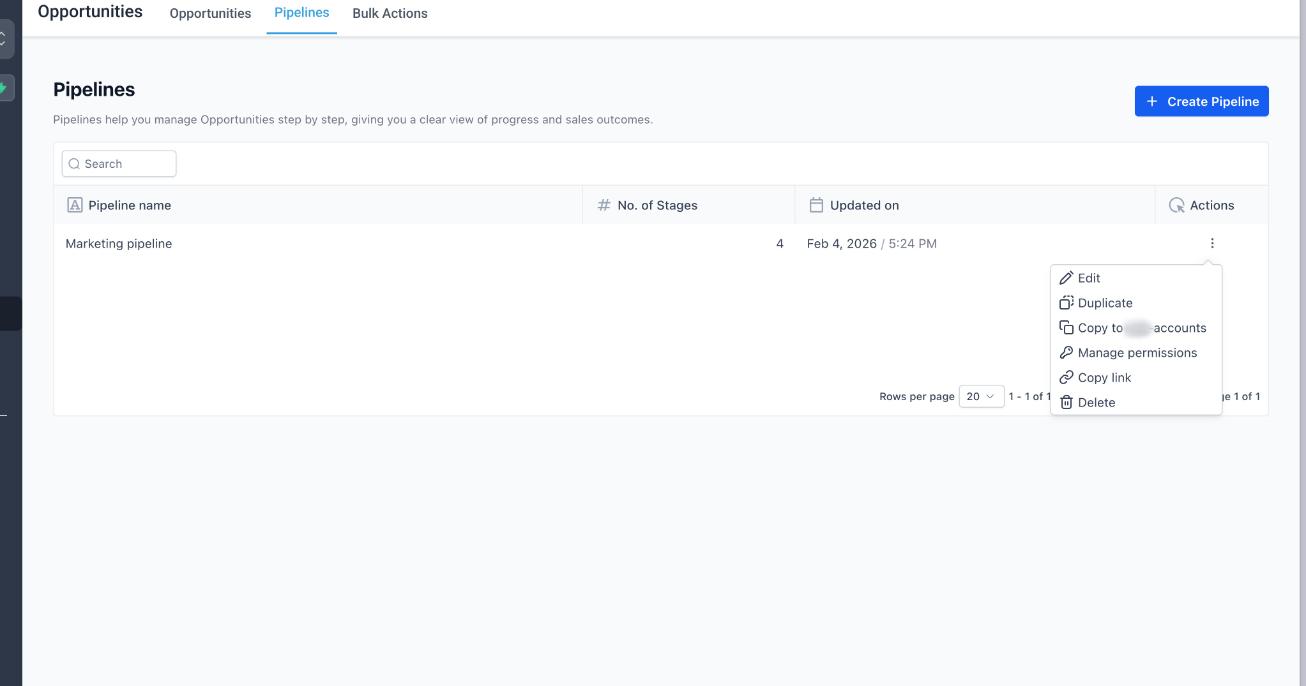This screenshot has width=1306, height=686.
Task: Click the key icon beside Manage permissions
Action: [1066, 352]
